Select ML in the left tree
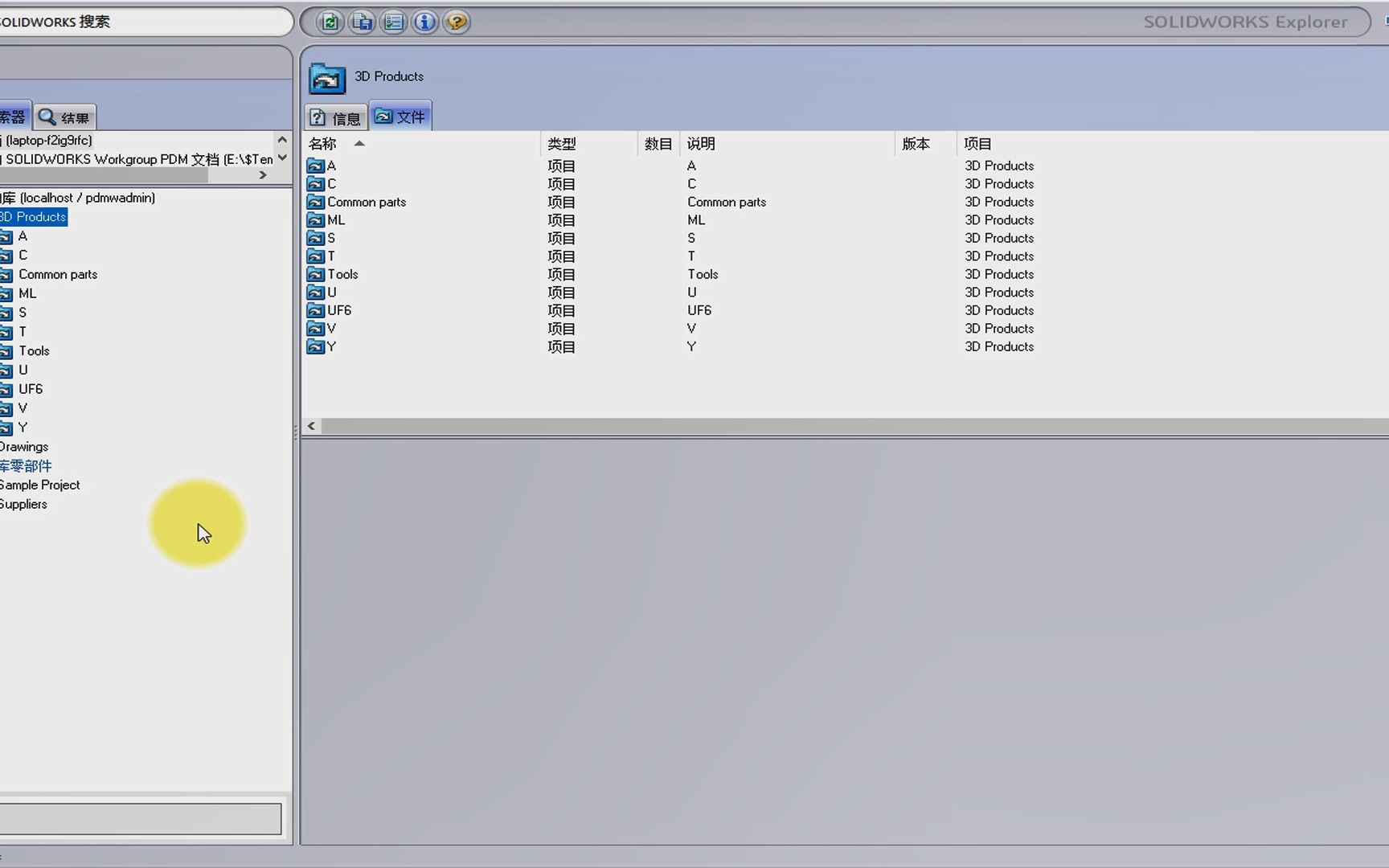Viewport: 1389px width, 868px height. 27,294
